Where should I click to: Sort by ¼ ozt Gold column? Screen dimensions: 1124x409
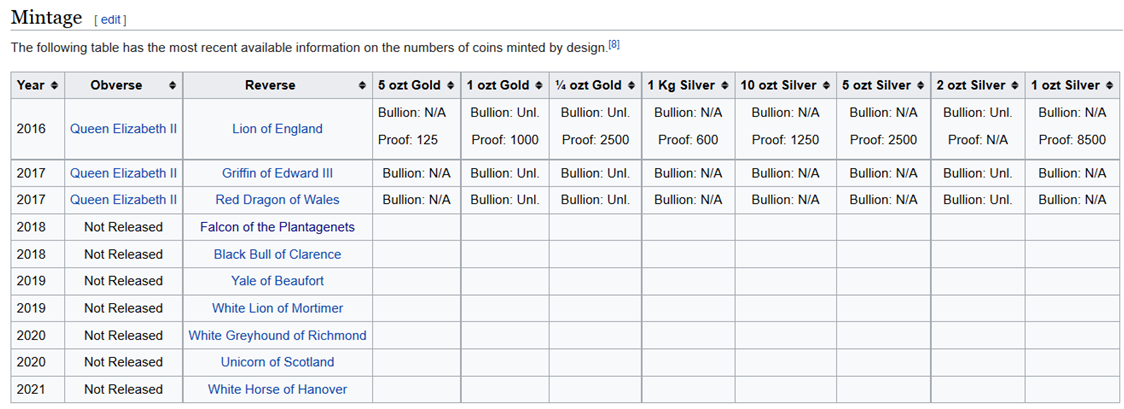[631, 86]
